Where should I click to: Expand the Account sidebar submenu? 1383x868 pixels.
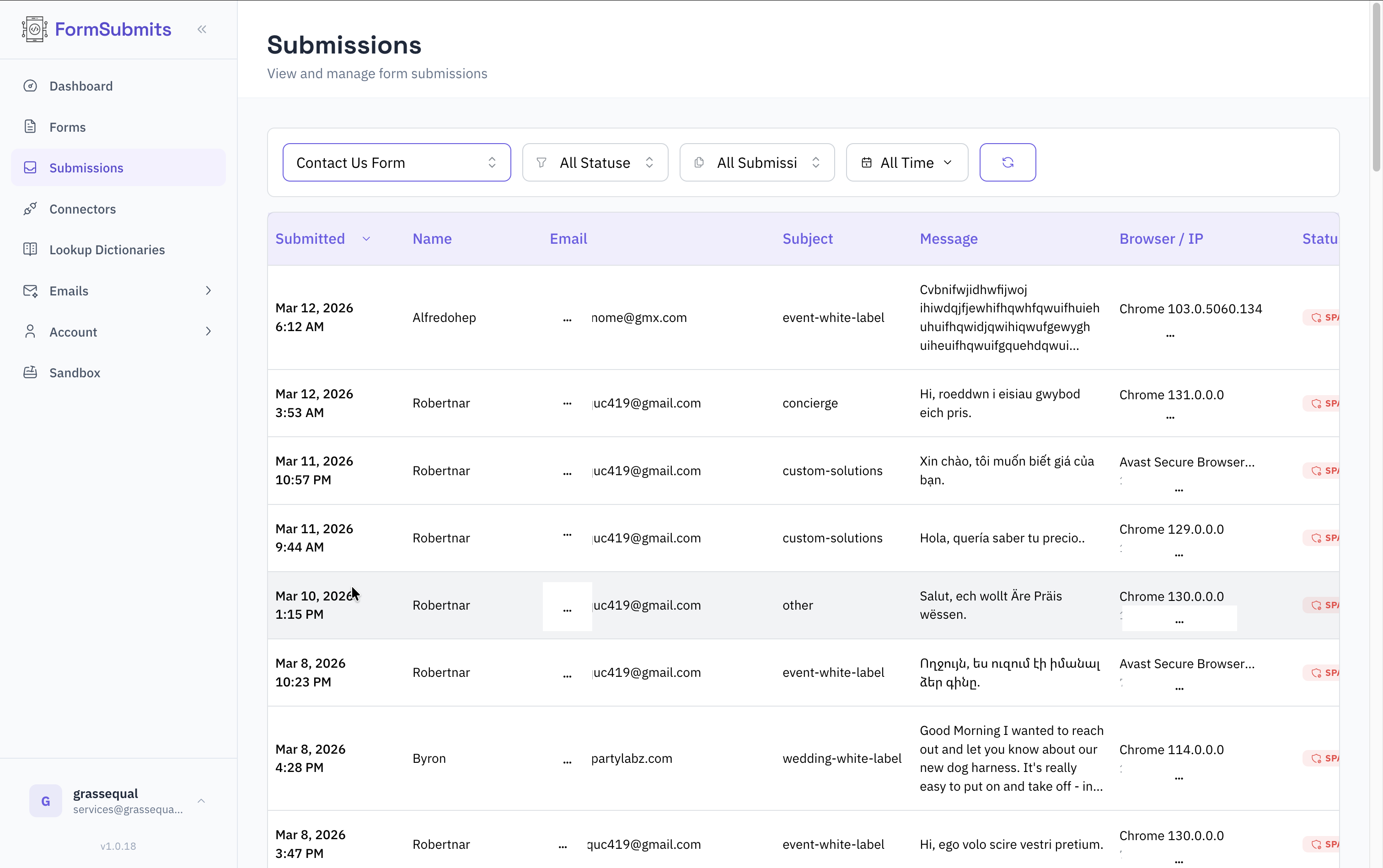coord(208,332)
